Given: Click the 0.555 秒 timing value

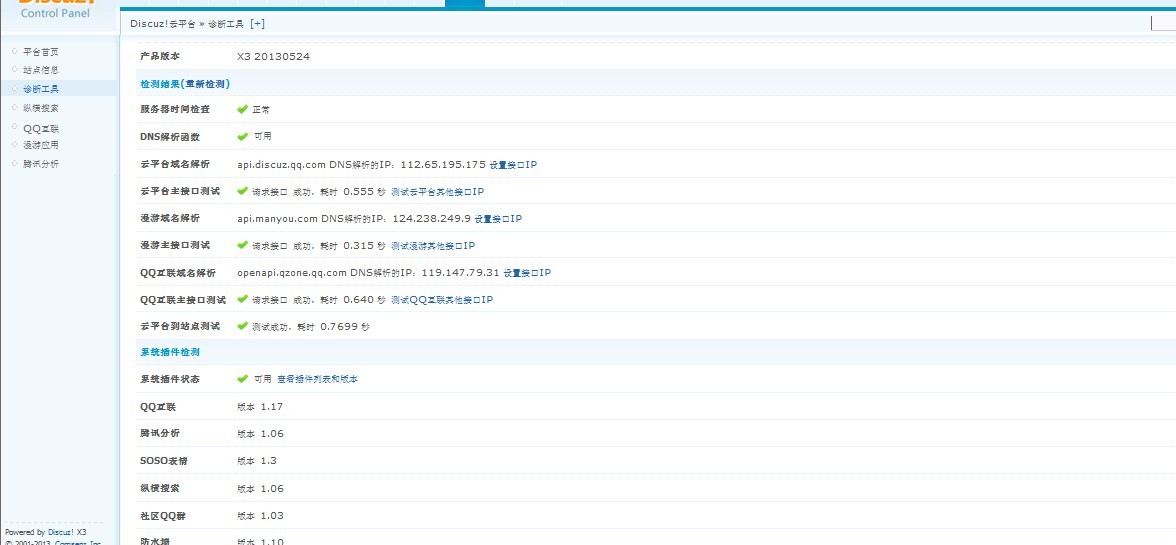Looking at the screenshot, I should pos(364,192).
